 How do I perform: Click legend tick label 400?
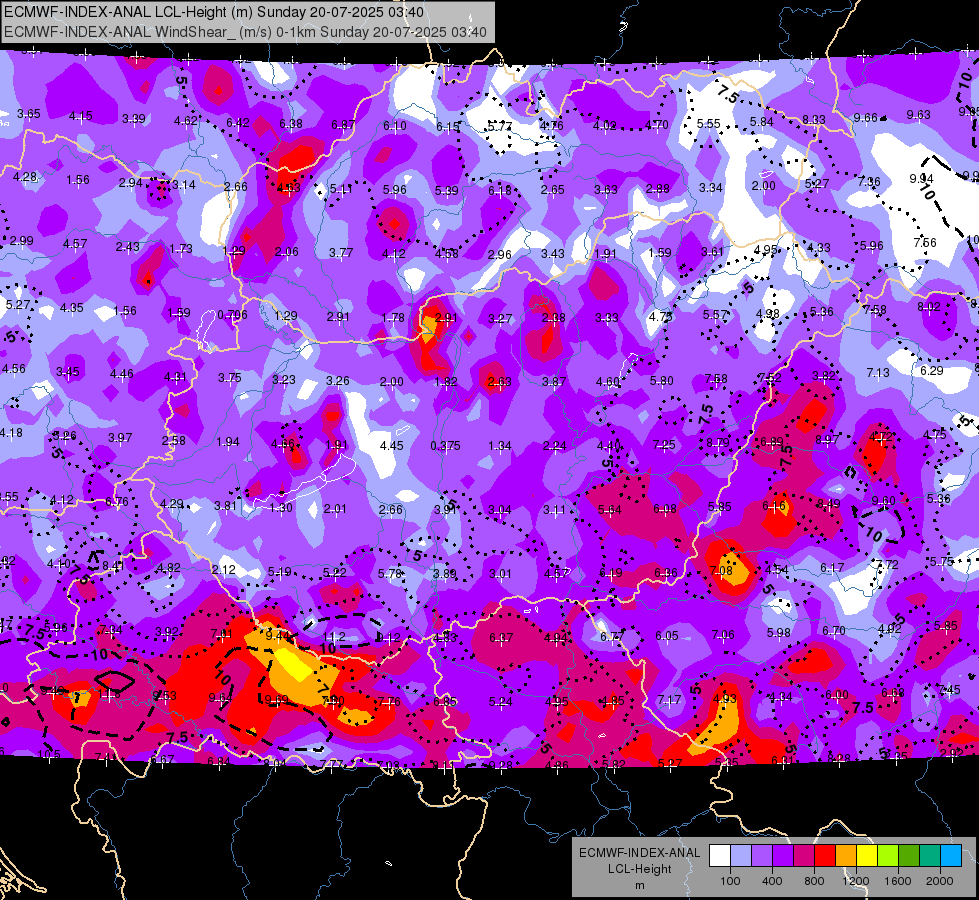(772, 881)
